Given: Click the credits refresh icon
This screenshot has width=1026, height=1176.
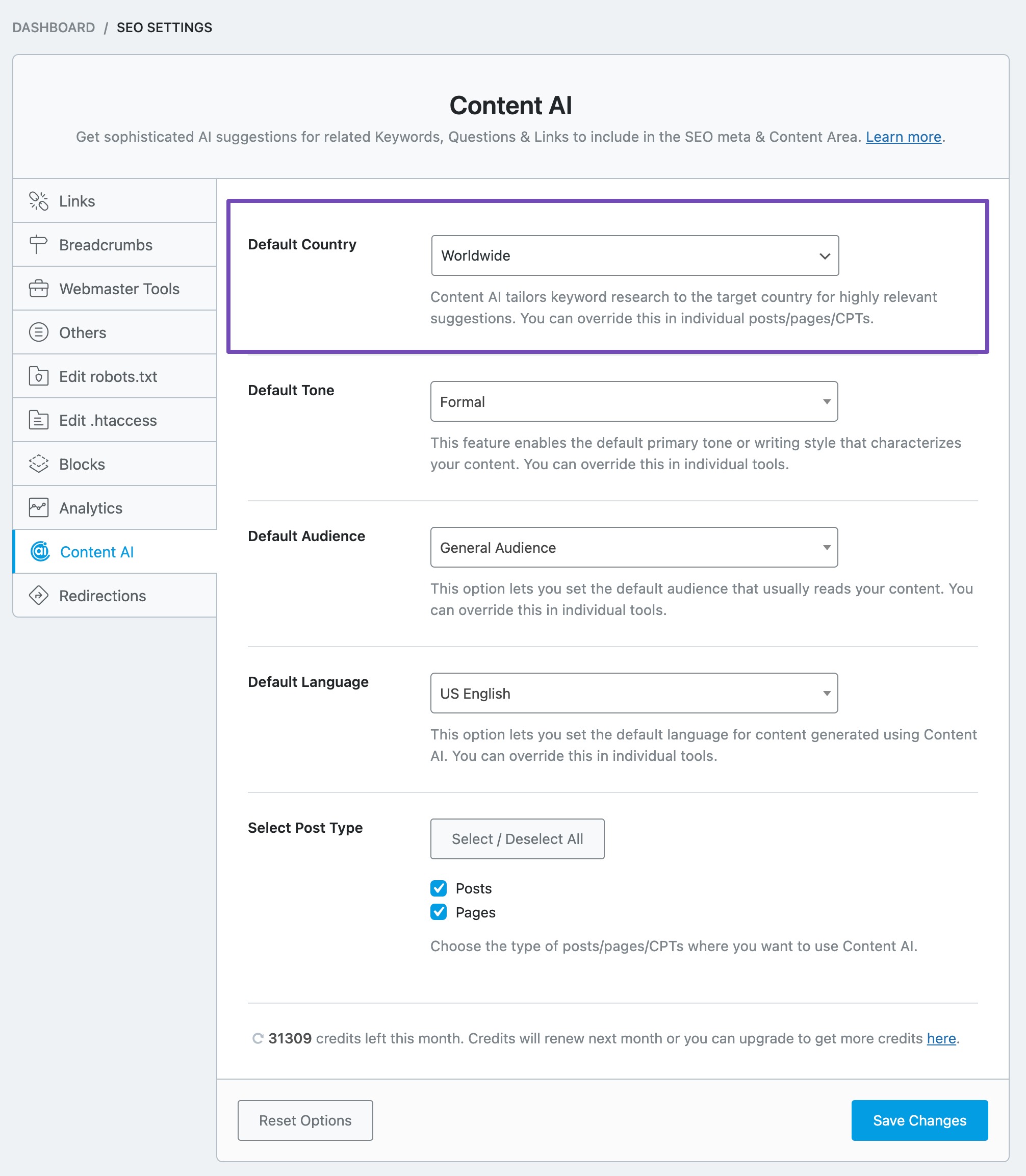Looking at the screenshot, I should [258, 1039].
